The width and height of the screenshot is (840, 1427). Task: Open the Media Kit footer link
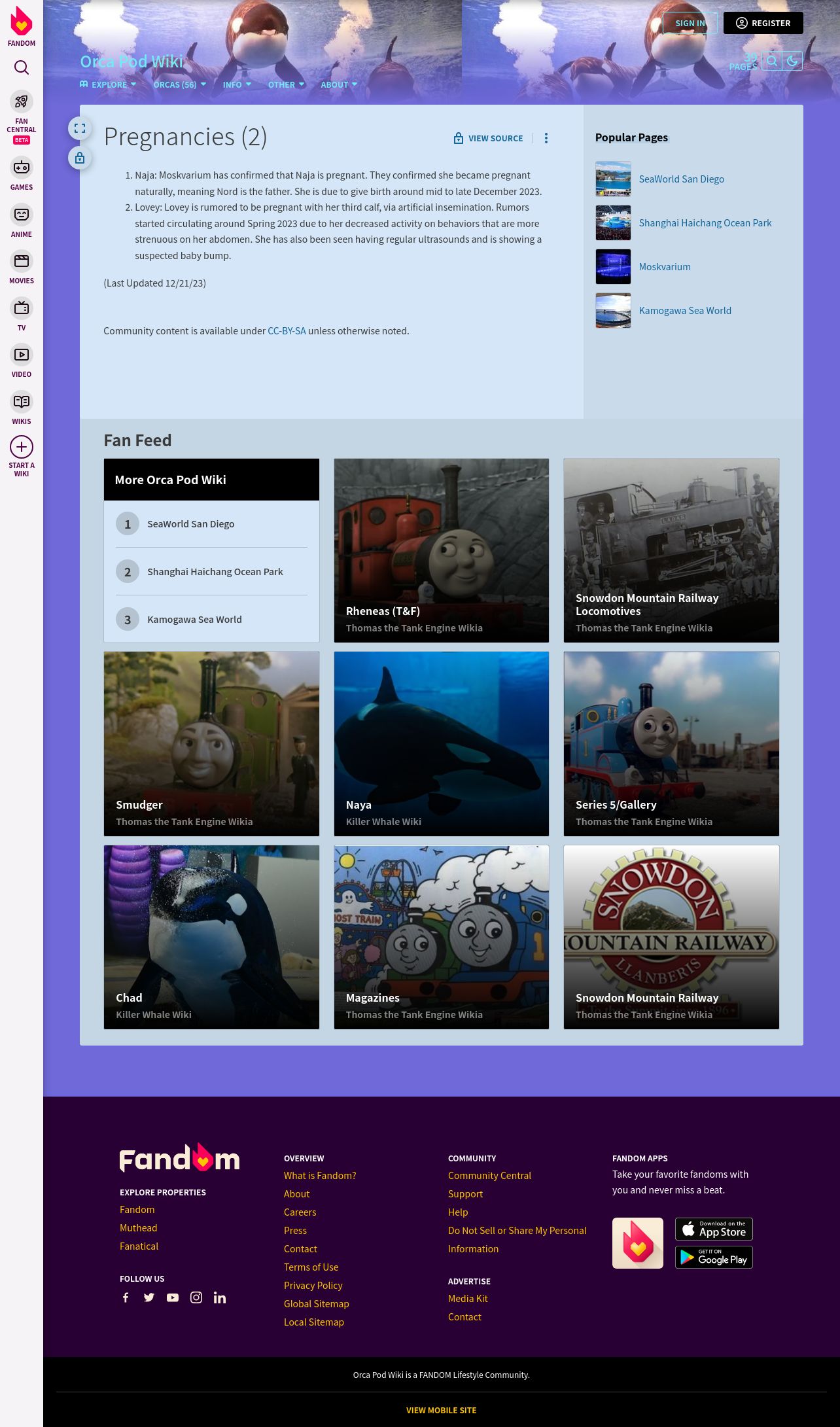pos(468,1299)
